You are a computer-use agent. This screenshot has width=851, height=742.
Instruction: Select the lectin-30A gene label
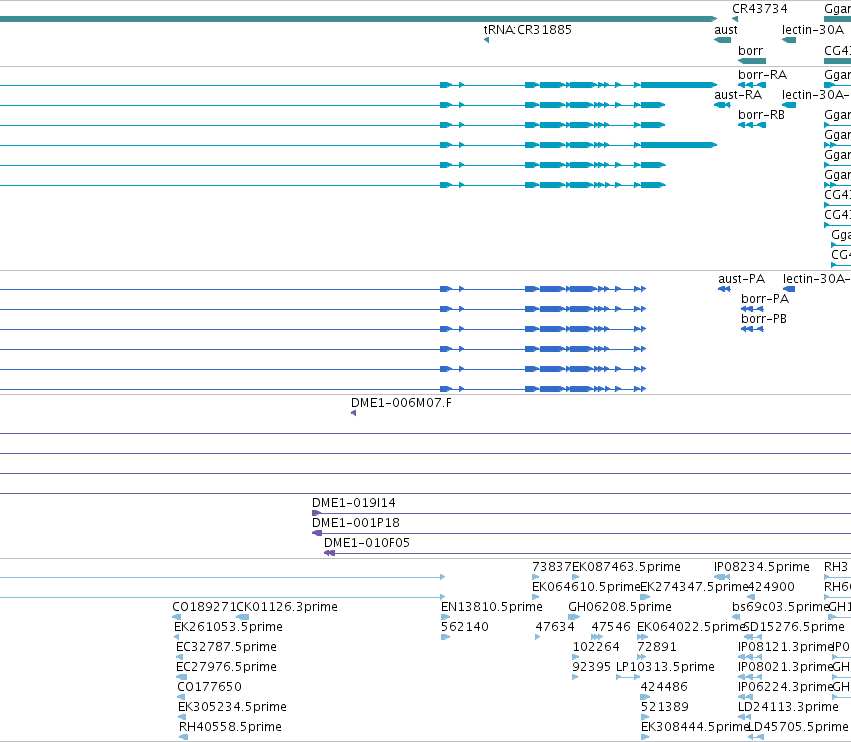812,30
